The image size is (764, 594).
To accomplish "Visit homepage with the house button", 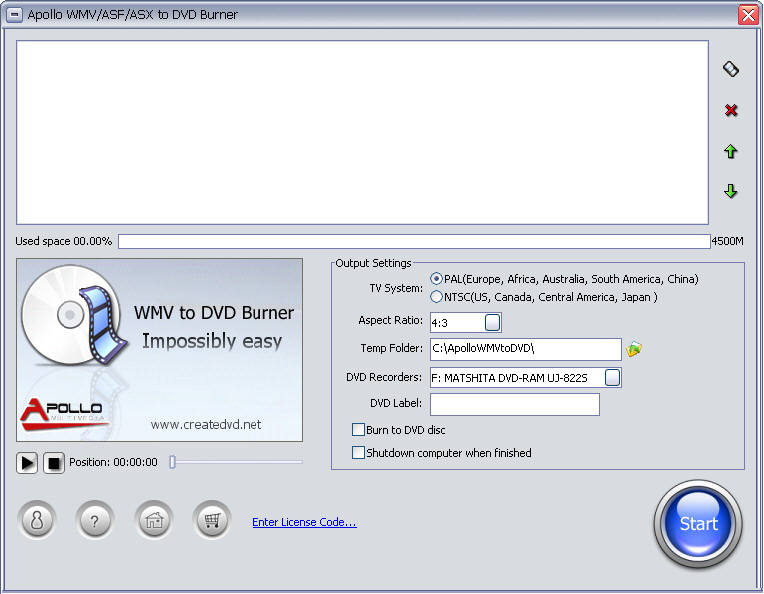I will [x=153, y=521].
